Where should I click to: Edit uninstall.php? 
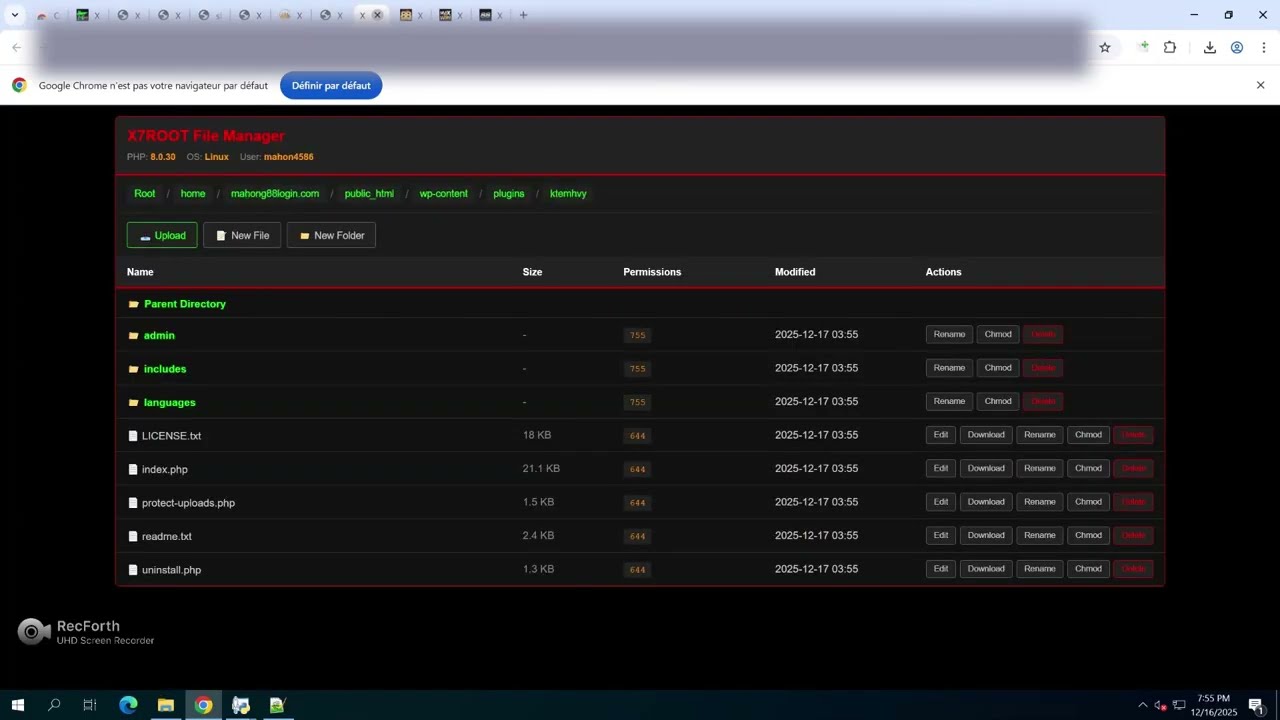(941, 569)
